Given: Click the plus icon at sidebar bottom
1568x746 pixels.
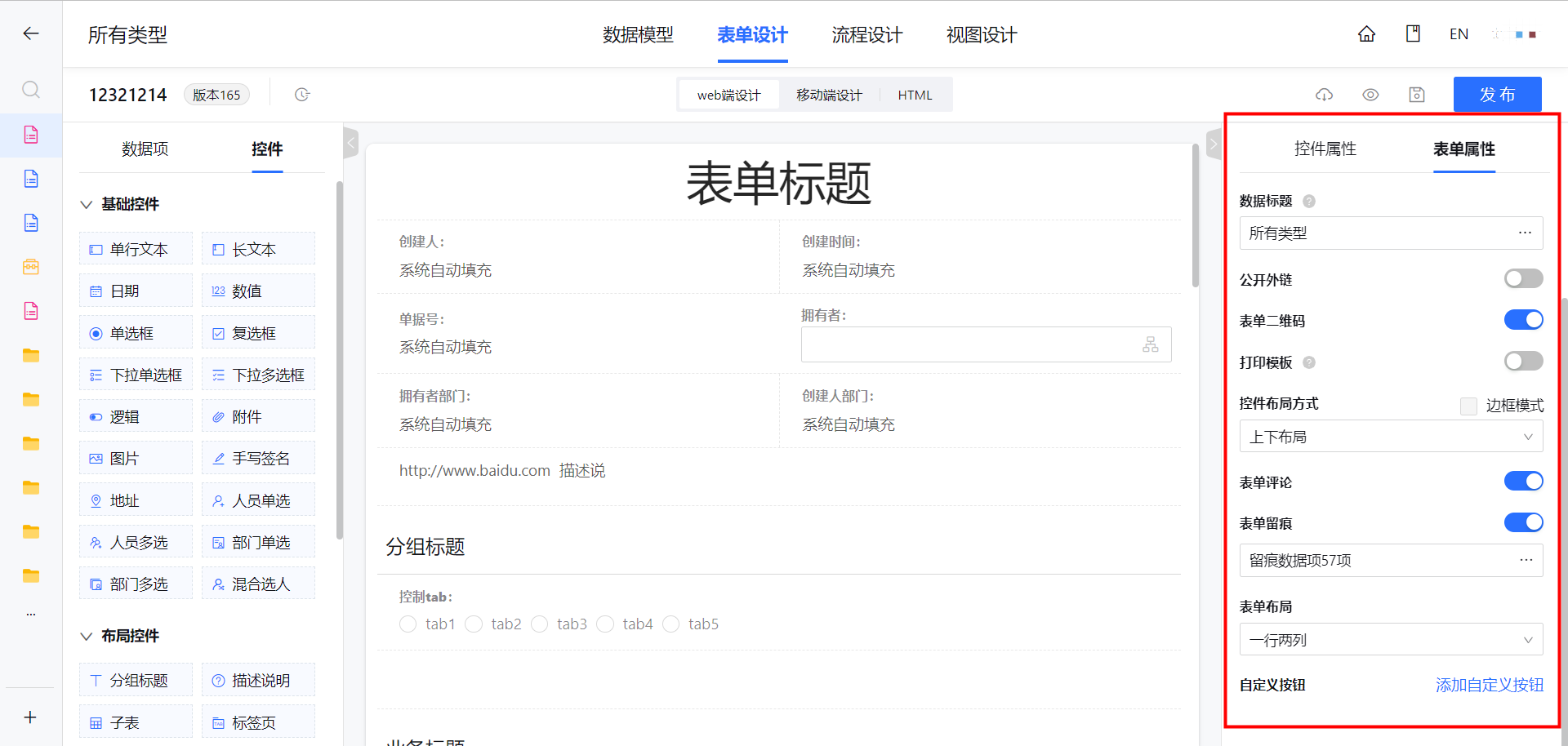Looking at the screenshot, I should click(30, 717).
